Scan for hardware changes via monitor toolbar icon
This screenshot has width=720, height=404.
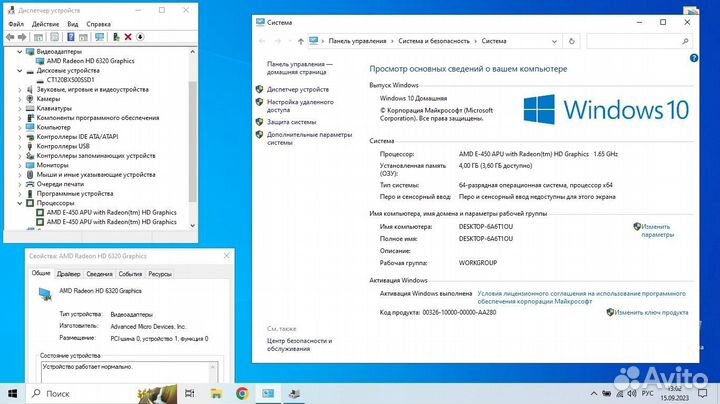(99, 37)
